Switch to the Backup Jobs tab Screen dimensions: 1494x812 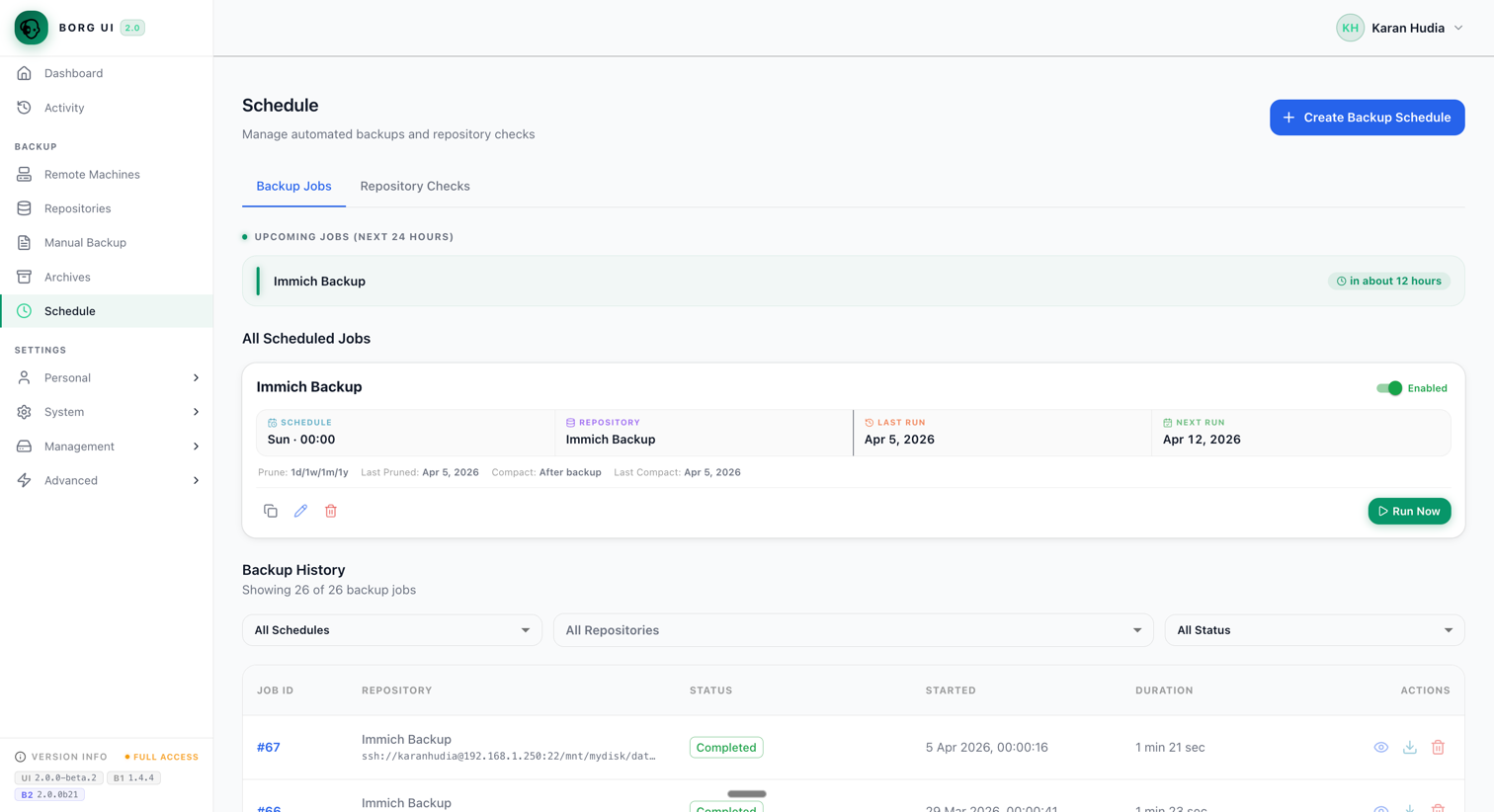click(293, 186)
